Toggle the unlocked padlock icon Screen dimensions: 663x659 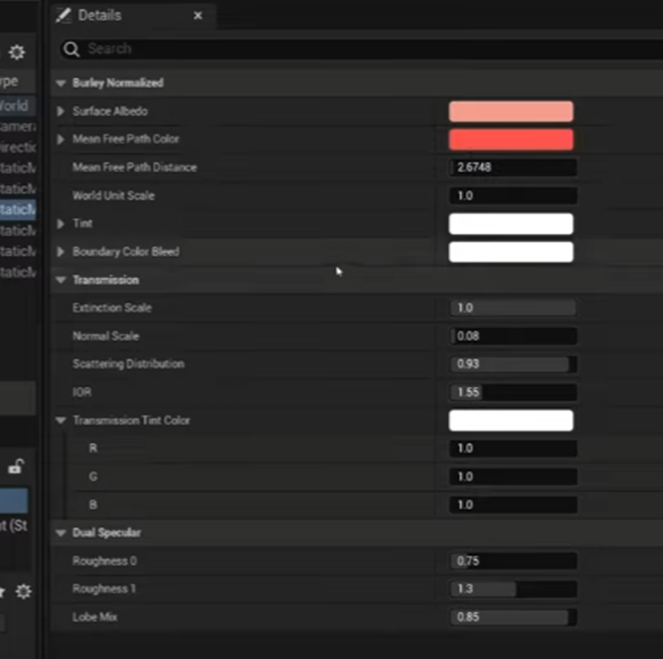[16, 466]
